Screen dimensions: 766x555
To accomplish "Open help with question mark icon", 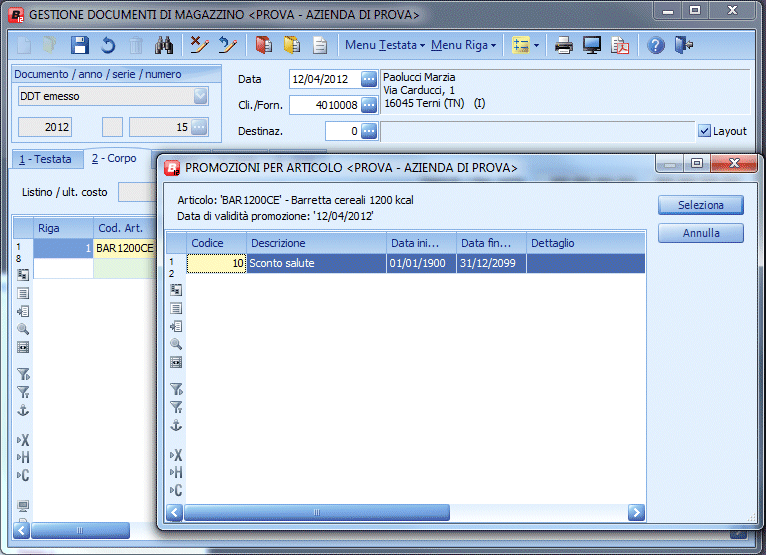I will [x=656, y=45].
